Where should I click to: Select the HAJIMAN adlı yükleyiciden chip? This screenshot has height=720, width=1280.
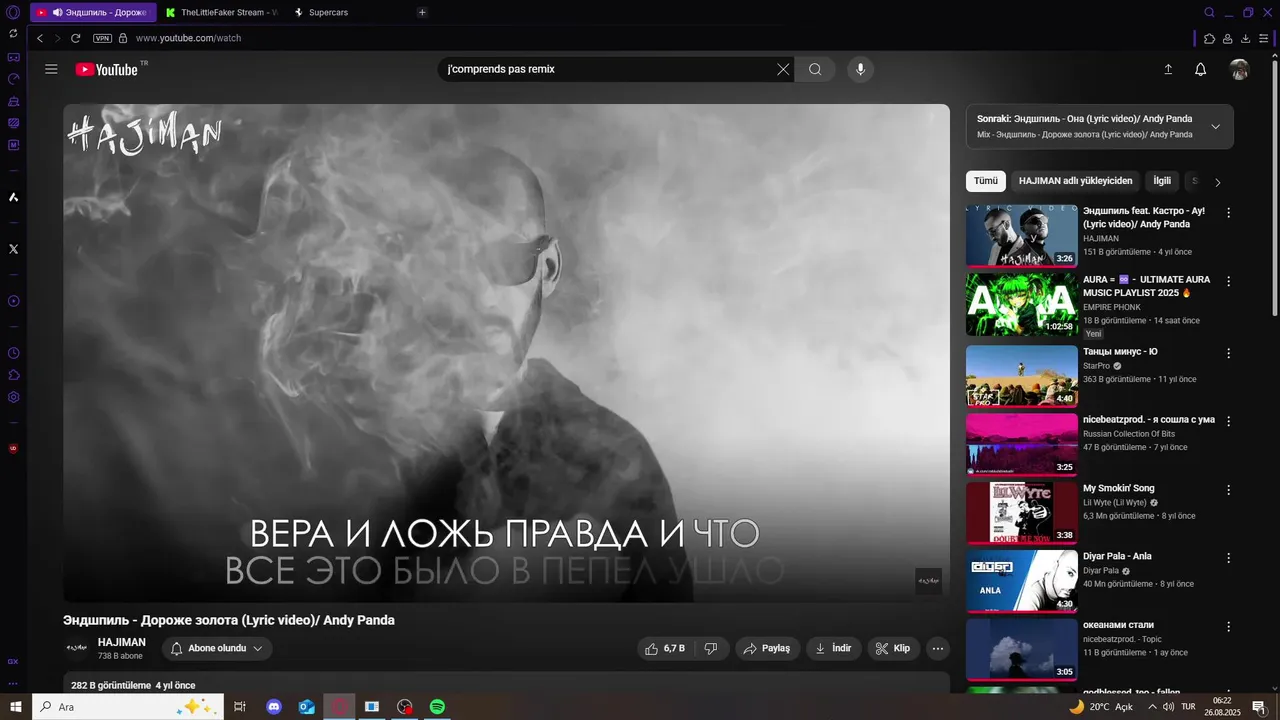click(1075, 181)
